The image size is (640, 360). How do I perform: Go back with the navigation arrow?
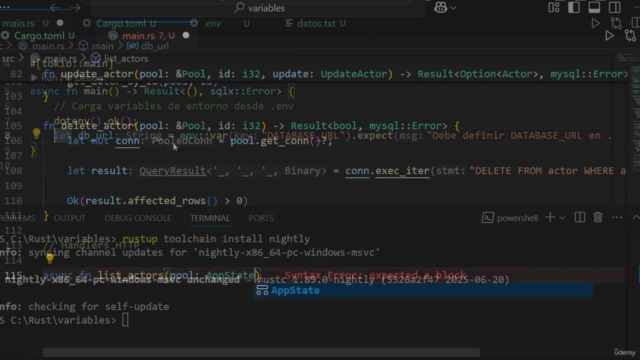coord(55,8)
